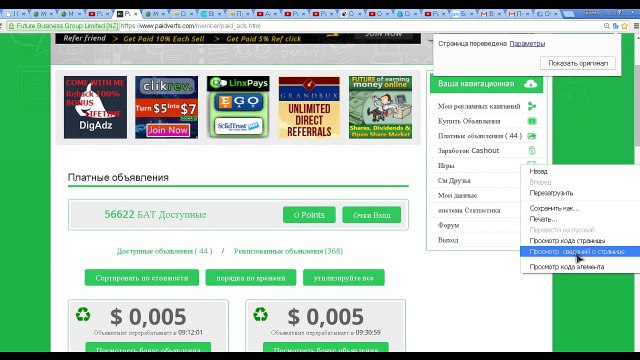
Task: Click the zoom magnifier icon in address bar
Action: point(607,26)
